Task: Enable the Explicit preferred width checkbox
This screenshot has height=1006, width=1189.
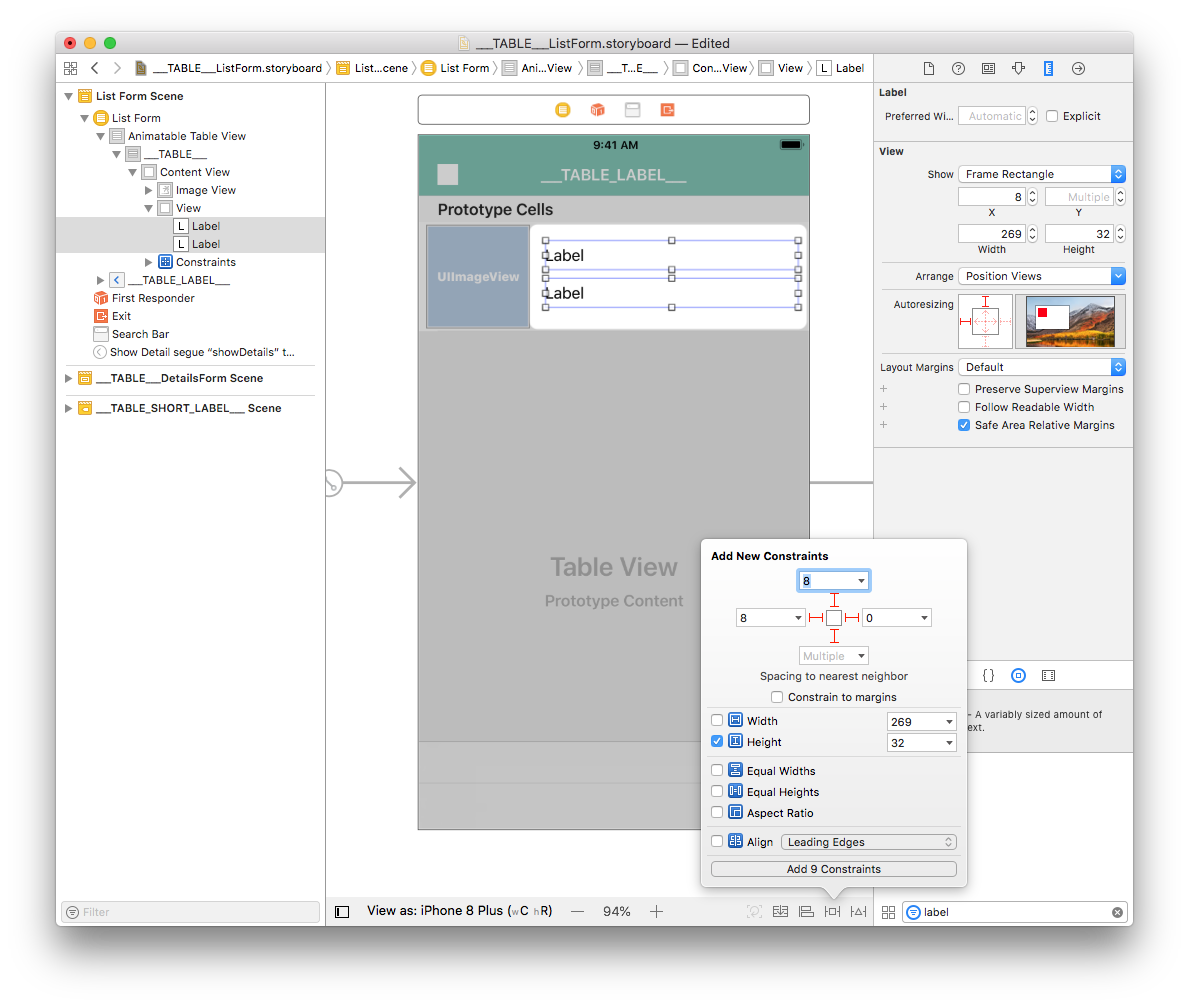Action: pos(1052,116)
